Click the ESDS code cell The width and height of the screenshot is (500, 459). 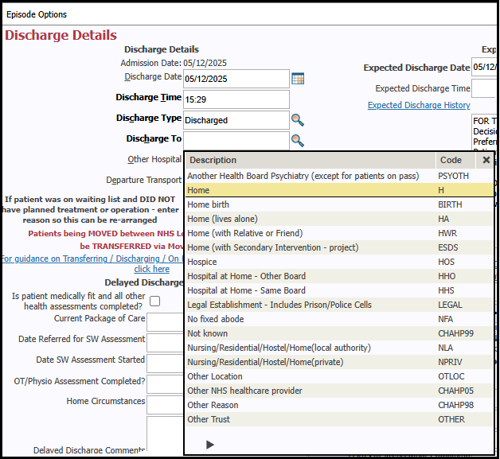coord(448,248)
